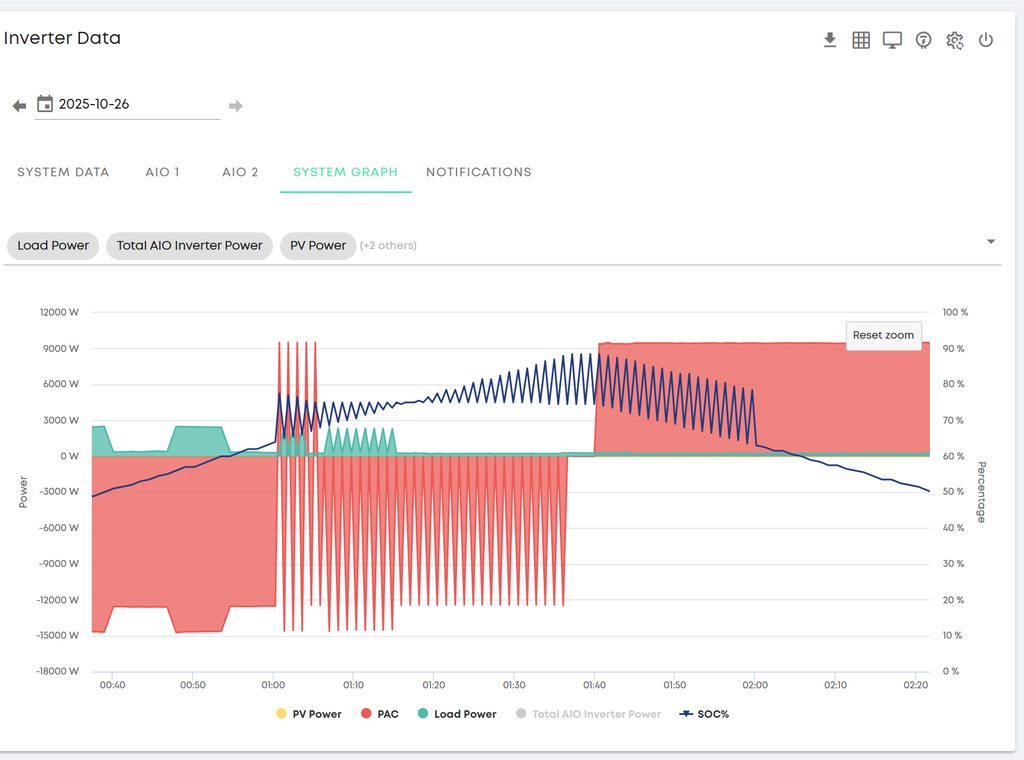Open the Notifications tab
This screenshot has width=1024, height=760.
[479, 172]
